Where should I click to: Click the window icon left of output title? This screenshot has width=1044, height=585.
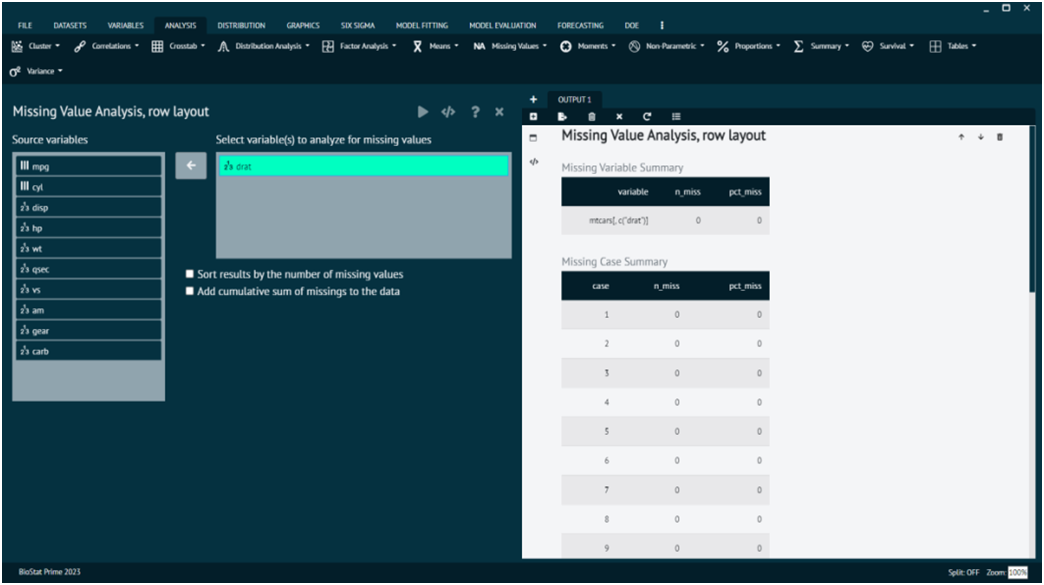coord(533,138)
